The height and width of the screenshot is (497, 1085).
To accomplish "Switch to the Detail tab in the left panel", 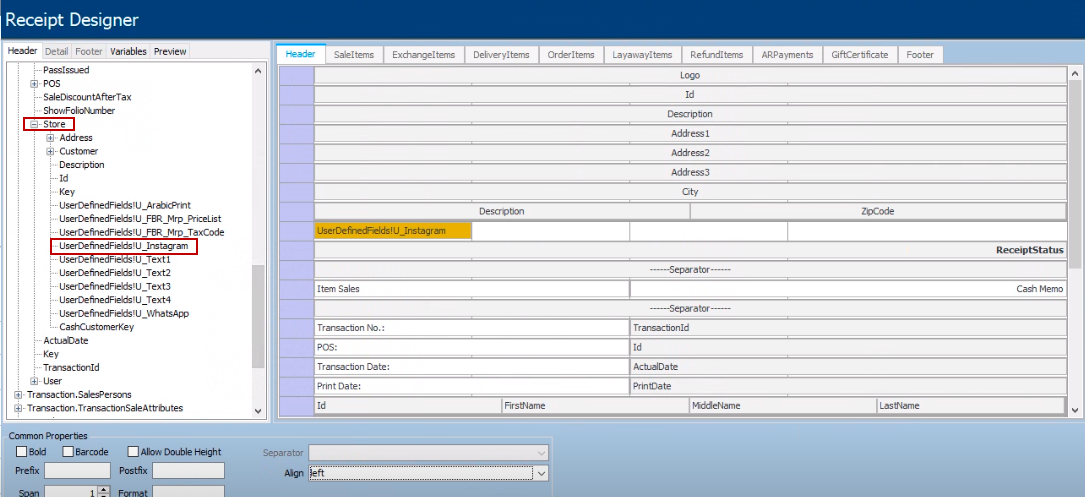I will tap(57, 51).
